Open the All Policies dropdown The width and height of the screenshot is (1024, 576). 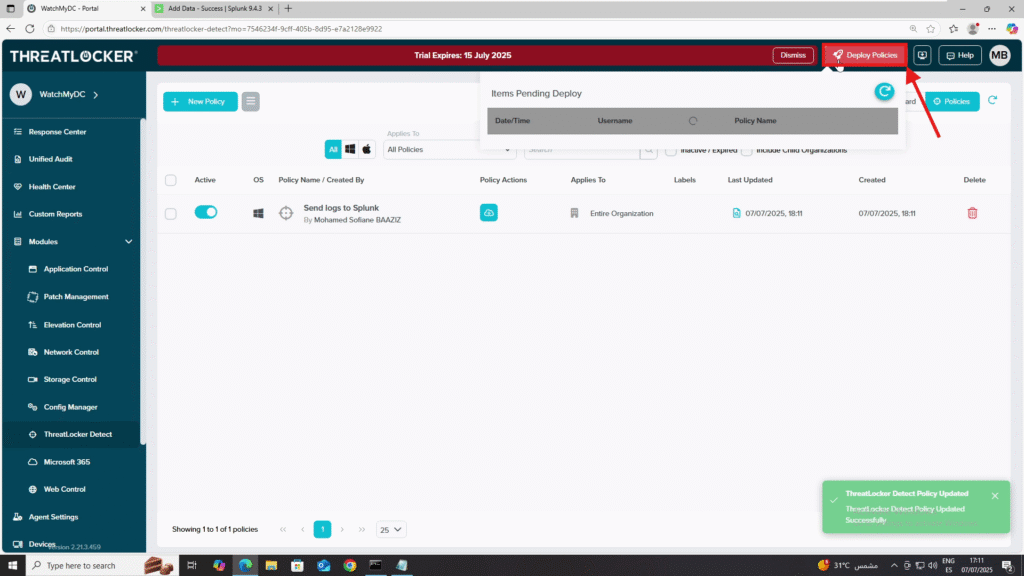(449, 150)
